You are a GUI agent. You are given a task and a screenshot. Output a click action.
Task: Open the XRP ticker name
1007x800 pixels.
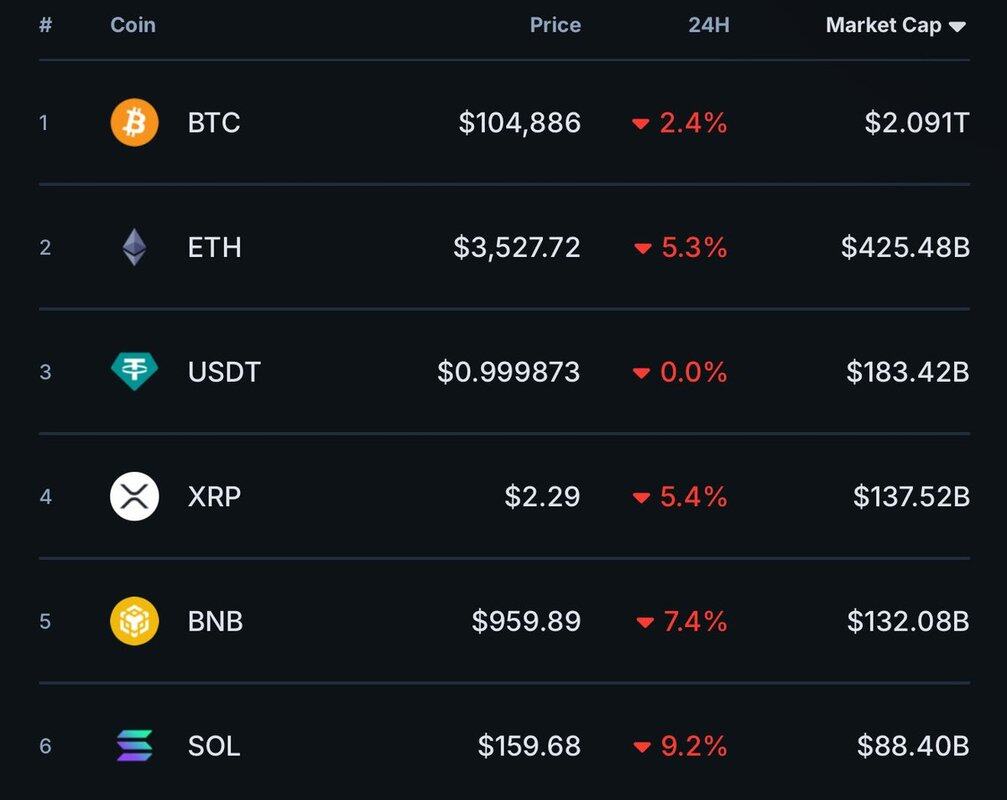(x=214, y=496)
